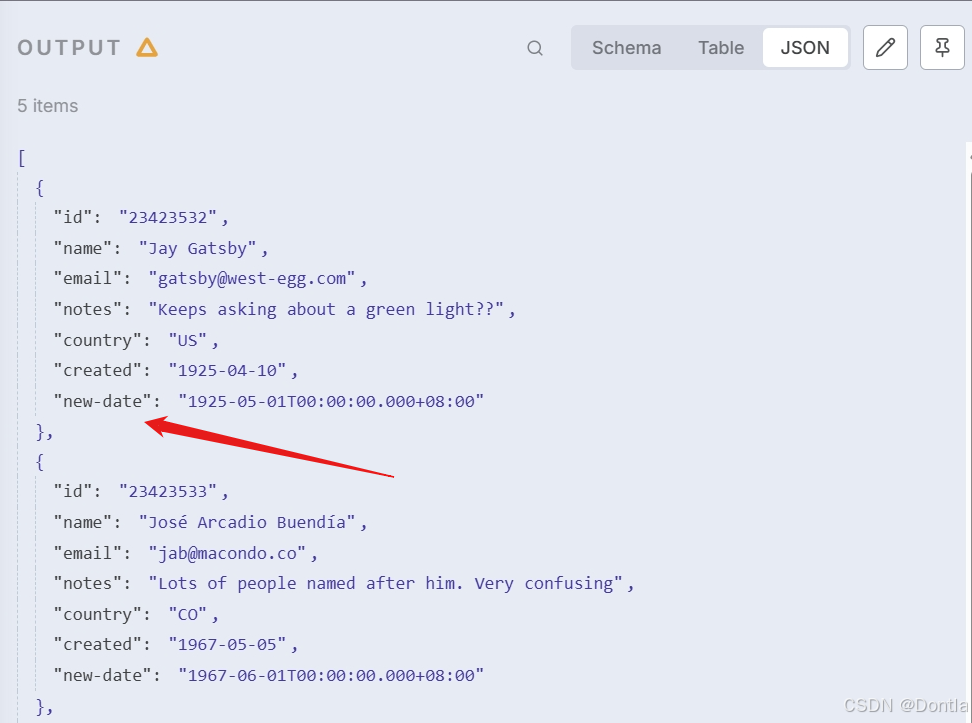Viewport: 972px width, 723px height.
Task: Click the "new-date" key in Jay Gatsby item
Action: coord(103,402)
